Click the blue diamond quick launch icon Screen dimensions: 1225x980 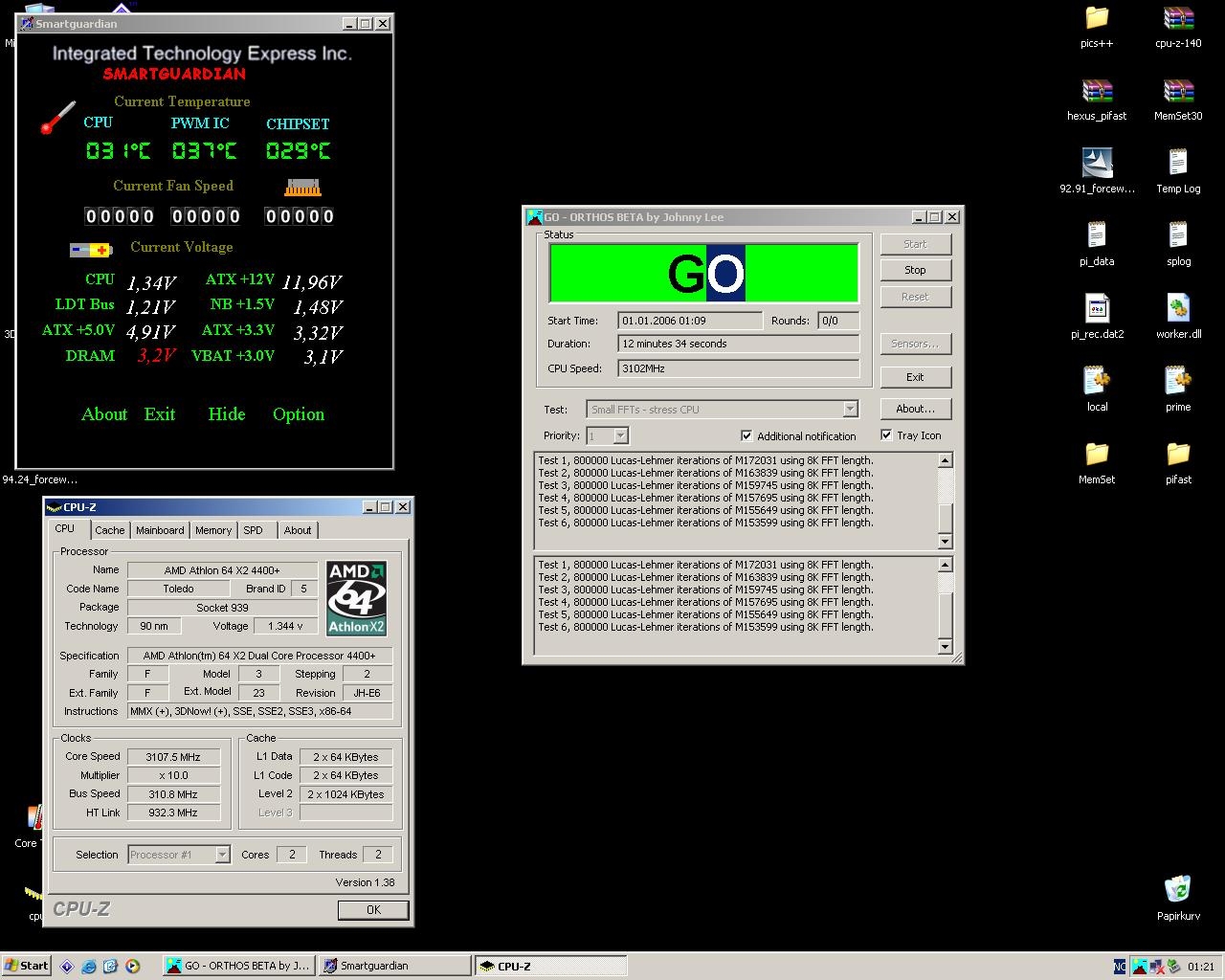[x=67, y=966]
